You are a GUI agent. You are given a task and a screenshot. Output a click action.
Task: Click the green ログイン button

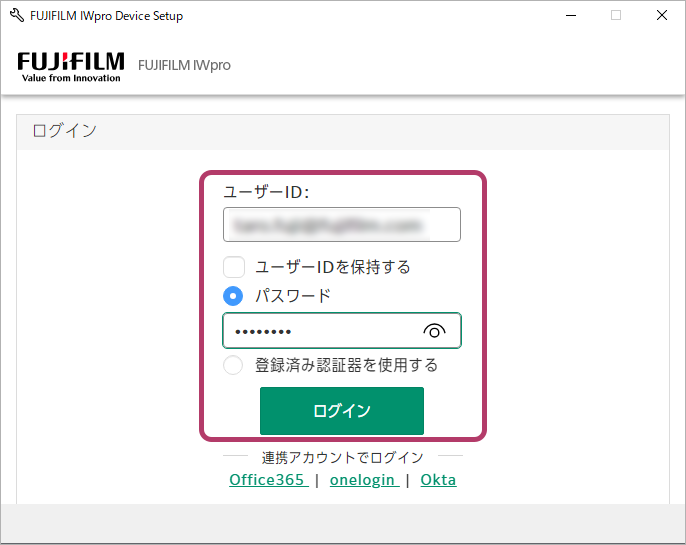tap(342, 411)
